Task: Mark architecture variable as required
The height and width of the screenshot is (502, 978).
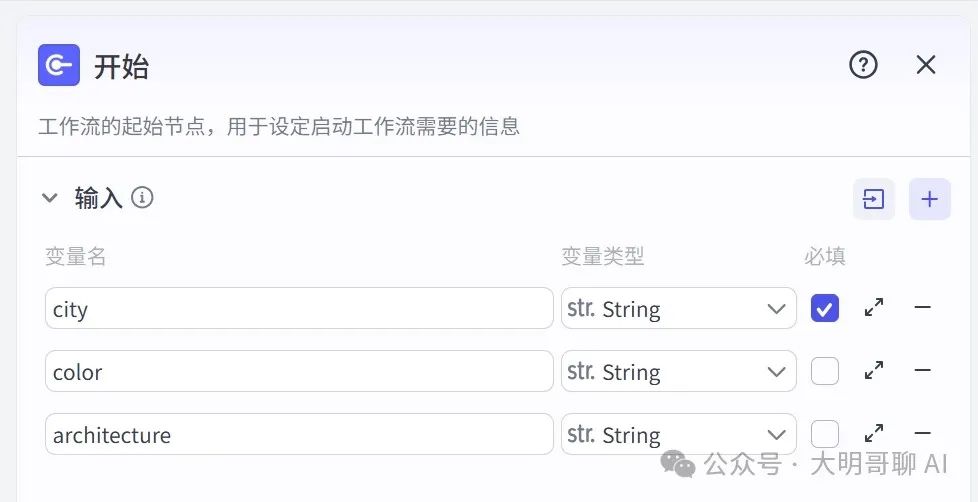Action: [825, 433]
